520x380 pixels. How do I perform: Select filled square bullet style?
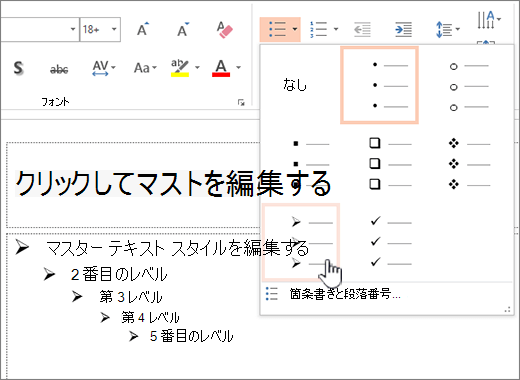[x=310, y=163]
